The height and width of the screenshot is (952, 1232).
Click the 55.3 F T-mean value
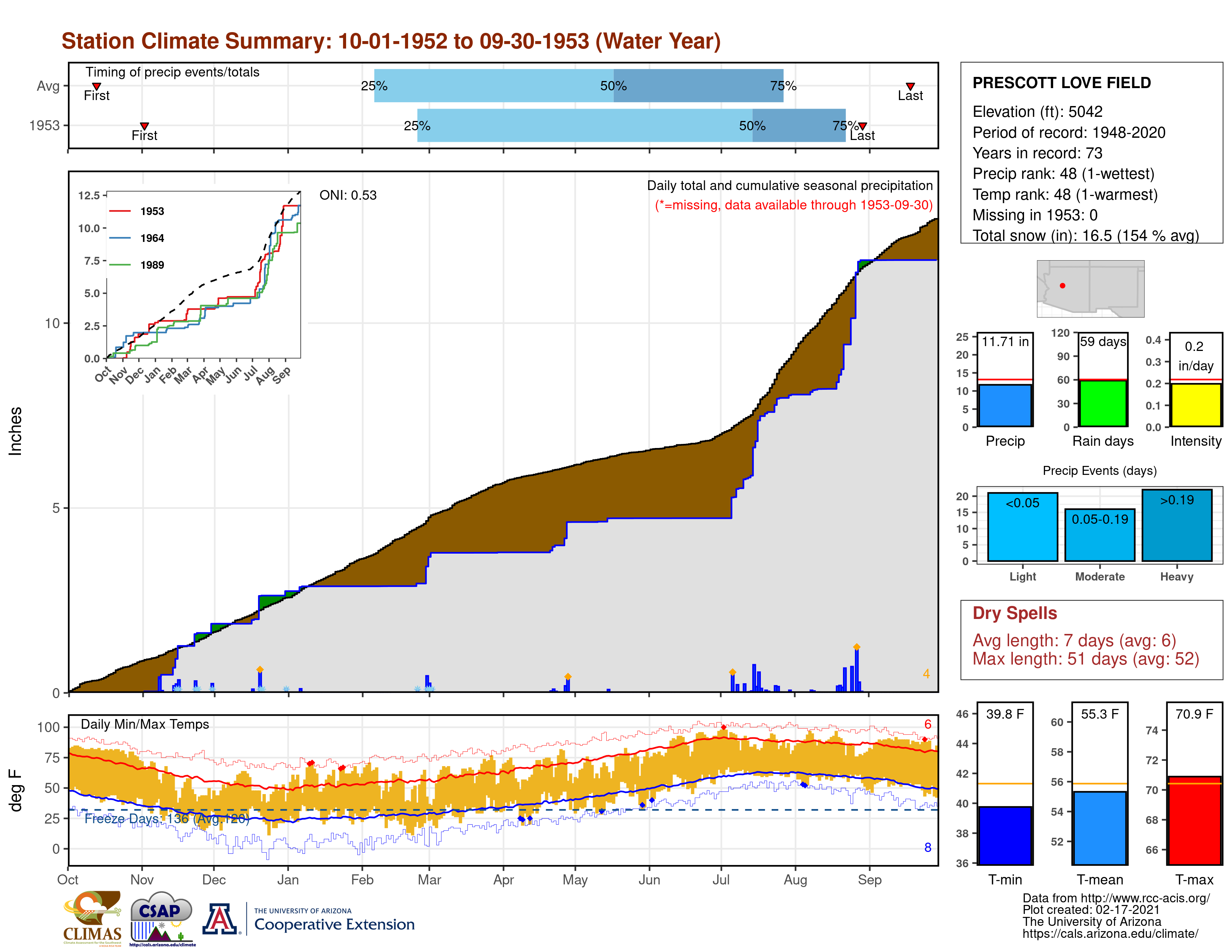(x=1099, y=714)
